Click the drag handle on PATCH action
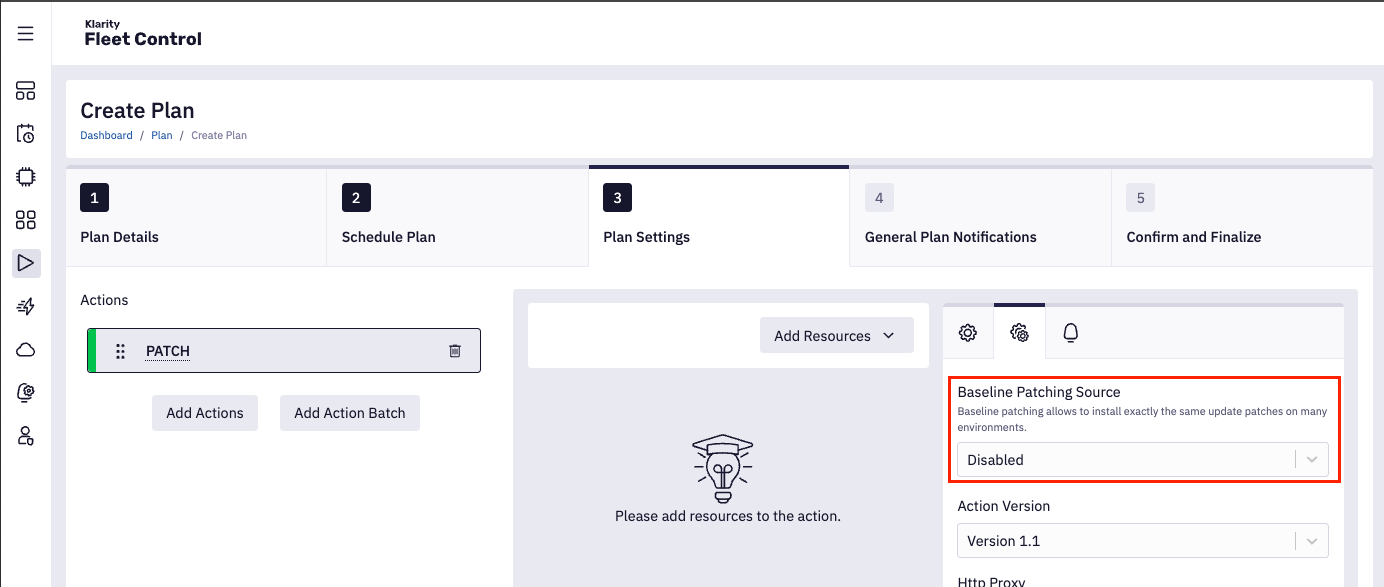 pos(120,351)
